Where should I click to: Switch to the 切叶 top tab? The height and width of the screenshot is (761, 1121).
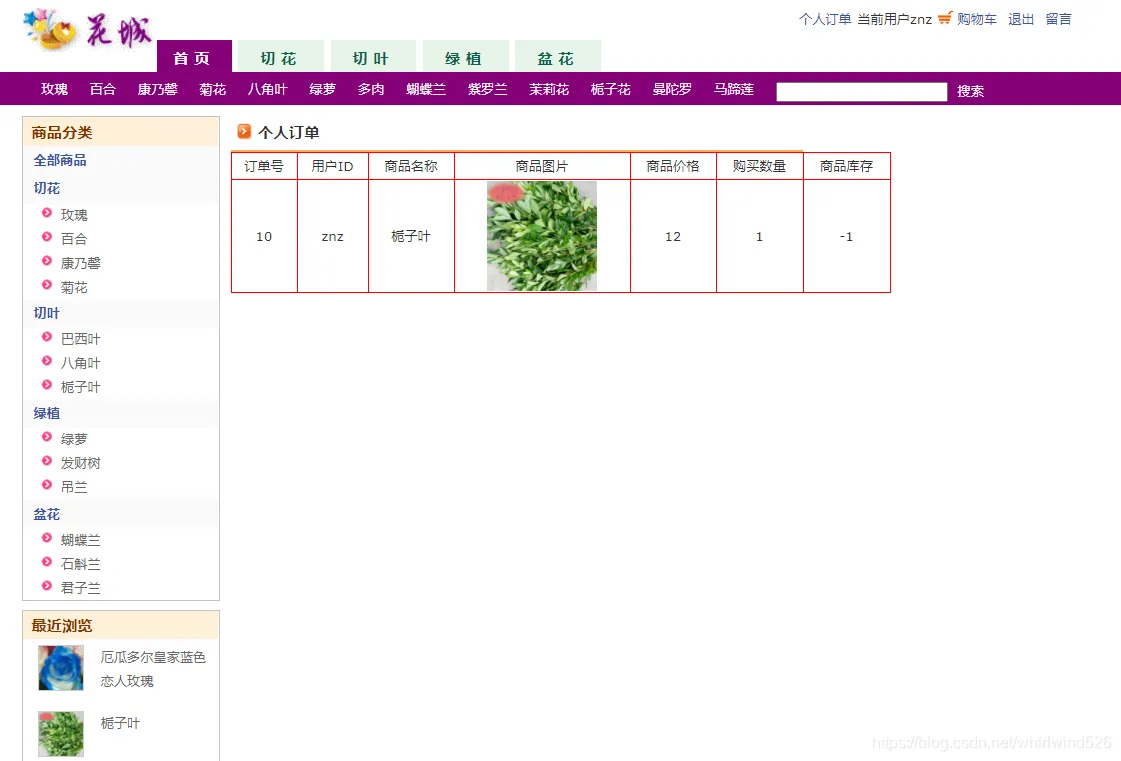[372, 57]
